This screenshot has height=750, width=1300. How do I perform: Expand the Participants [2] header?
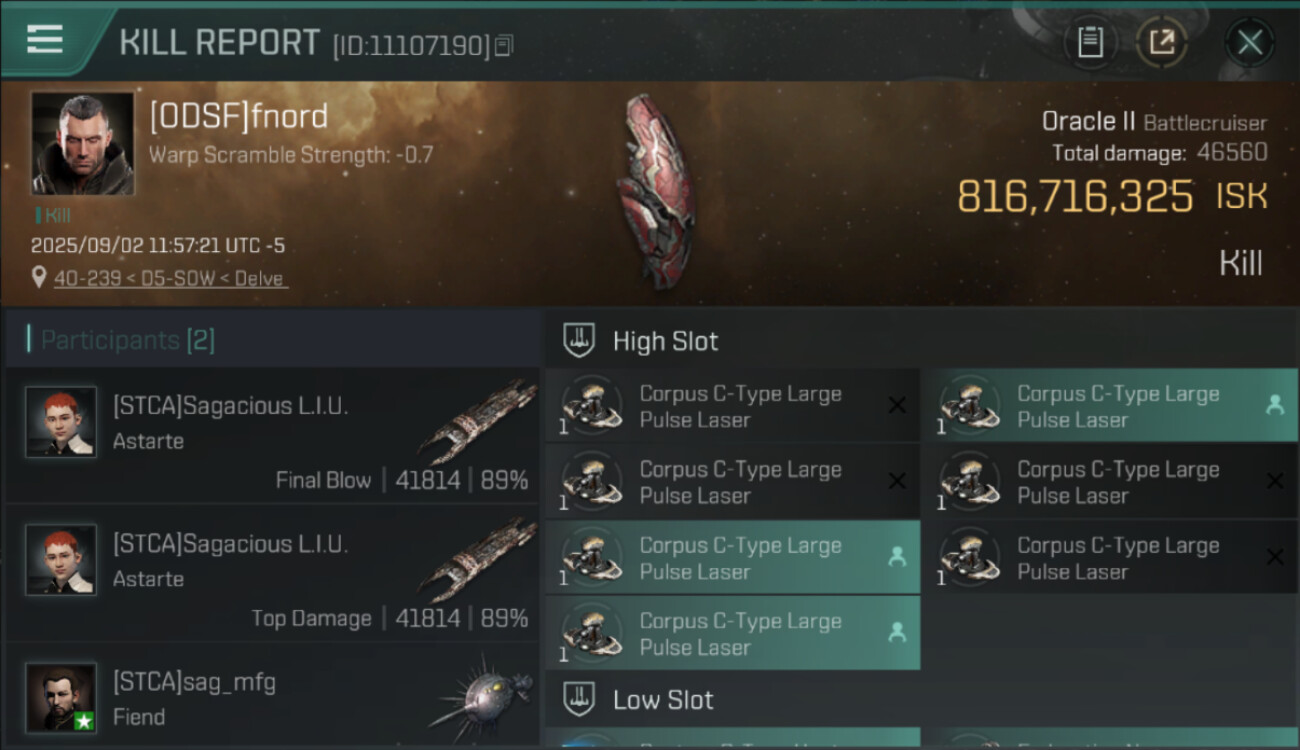(x=272, y=340)
